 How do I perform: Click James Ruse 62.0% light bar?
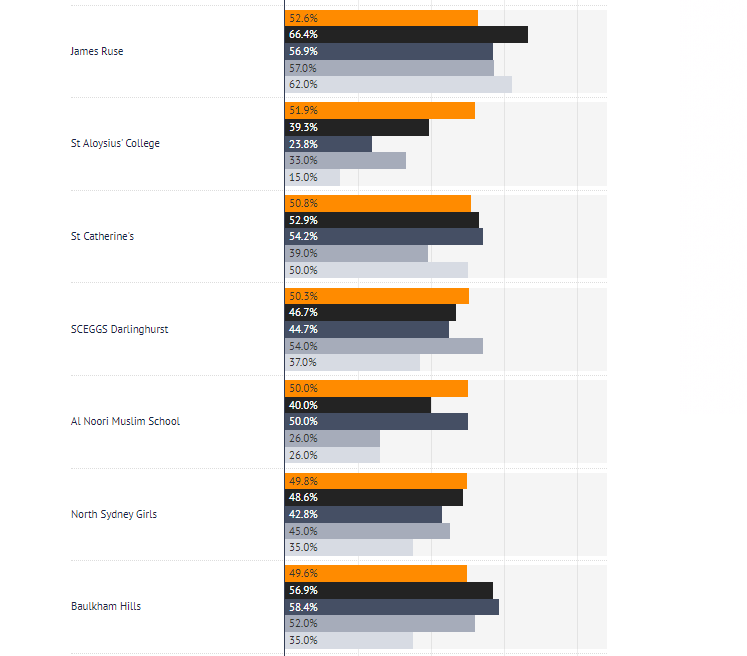point(398,84)
